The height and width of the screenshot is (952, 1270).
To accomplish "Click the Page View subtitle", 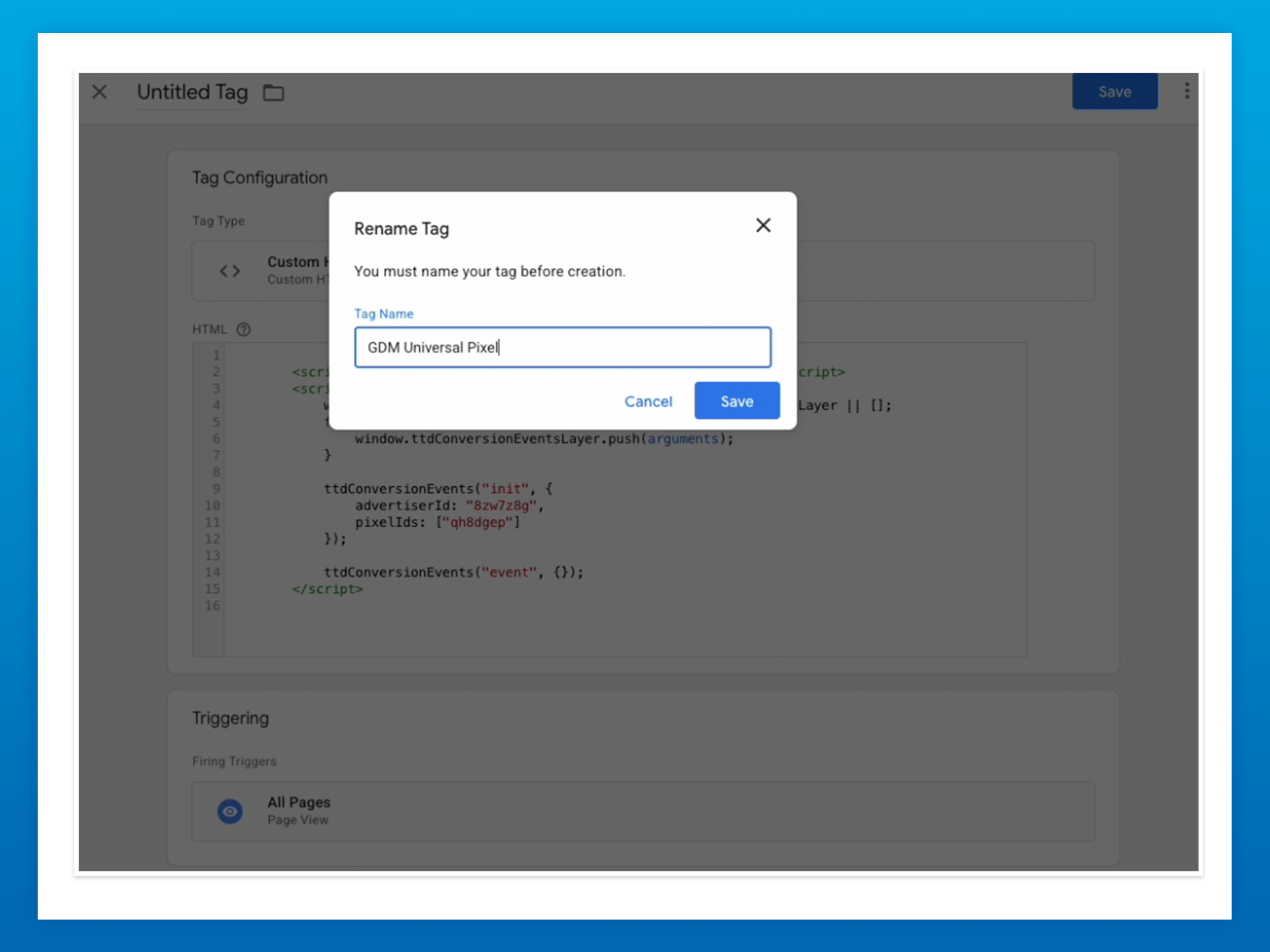I will pyautogui.click(x=298, y=820).
